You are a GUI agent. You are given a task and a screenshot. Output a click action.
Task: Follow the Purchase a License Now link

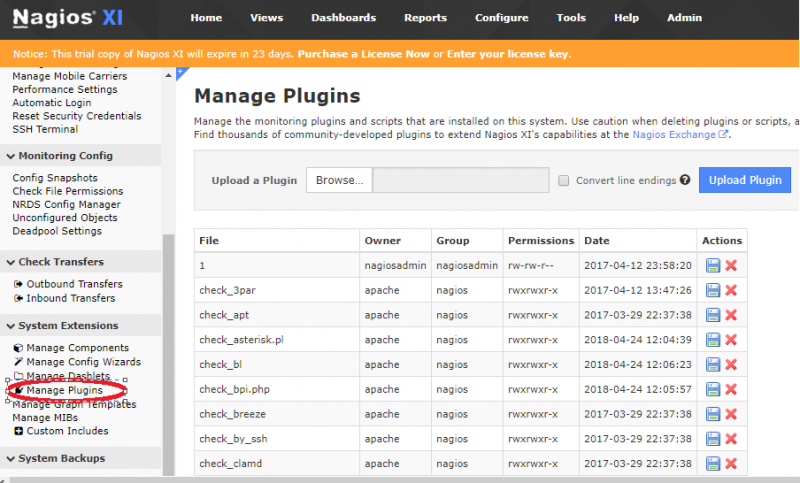click(363, 54)
